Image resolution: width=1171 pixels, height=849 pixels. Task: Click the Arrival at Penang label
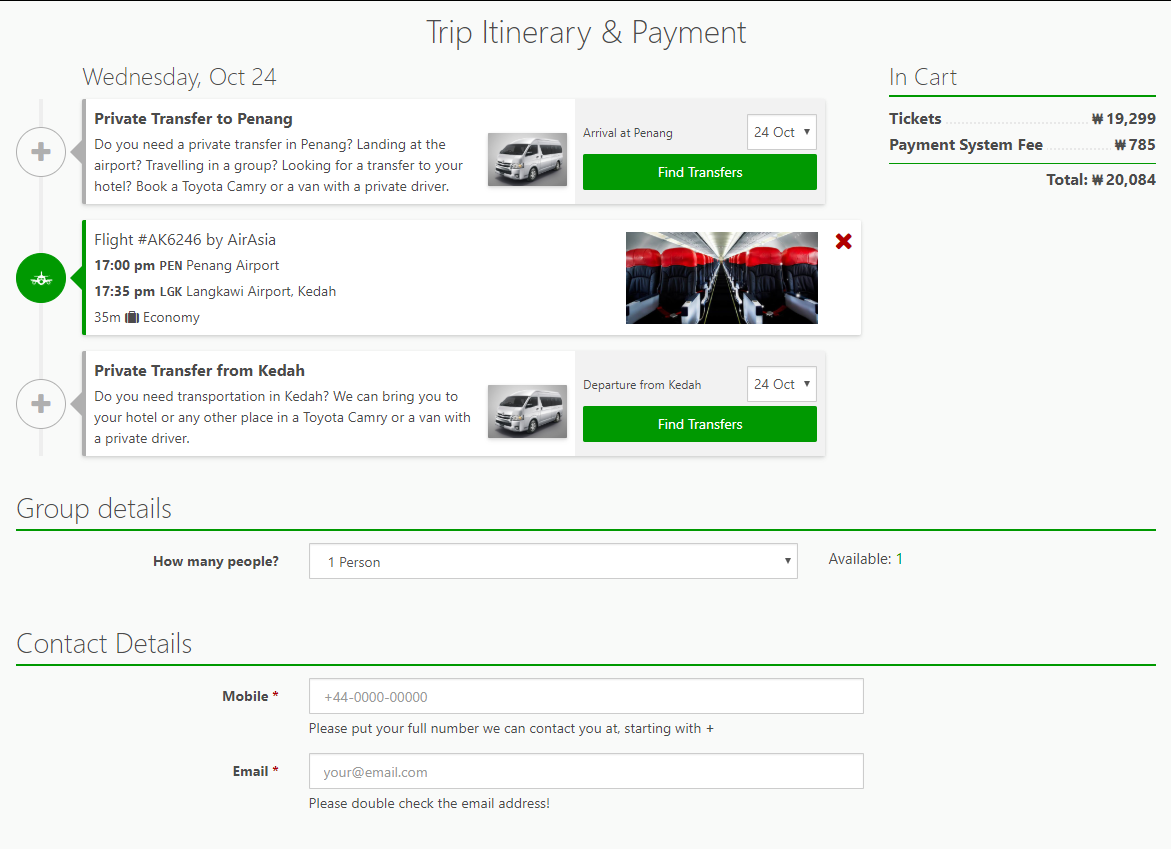click(x=628, y=133)
